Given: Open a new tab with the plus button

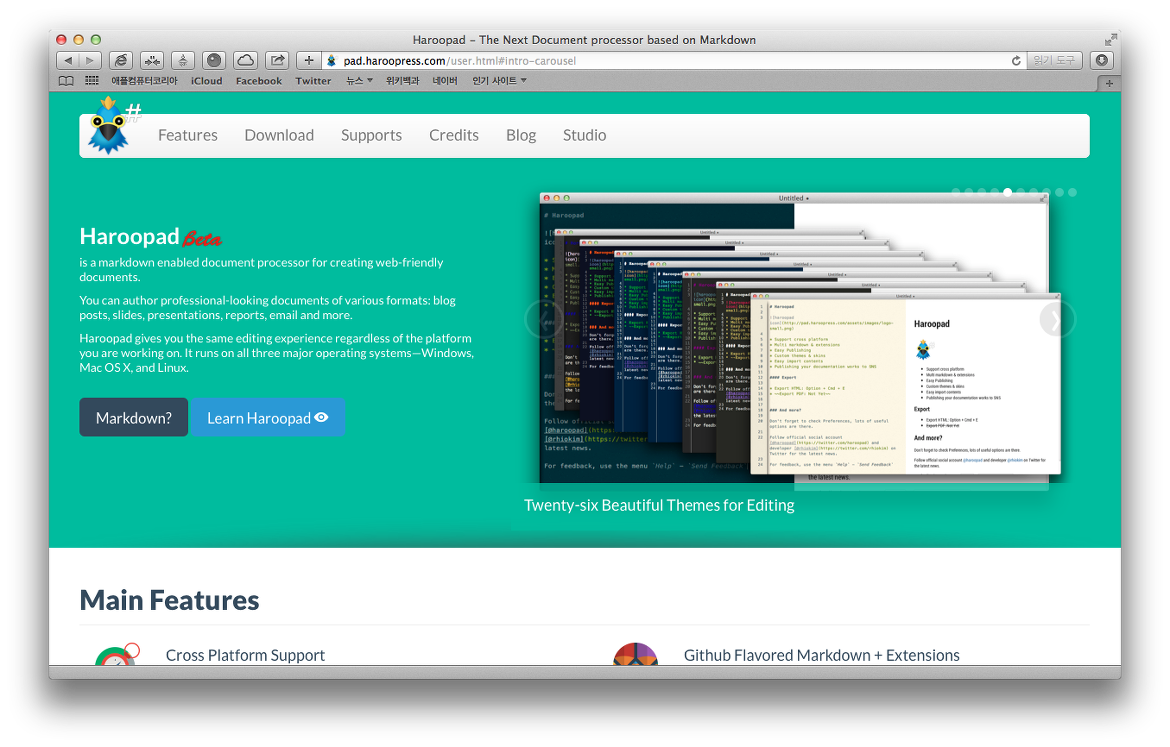Looking at the screenshot, I should click(x=1109, y=83).
